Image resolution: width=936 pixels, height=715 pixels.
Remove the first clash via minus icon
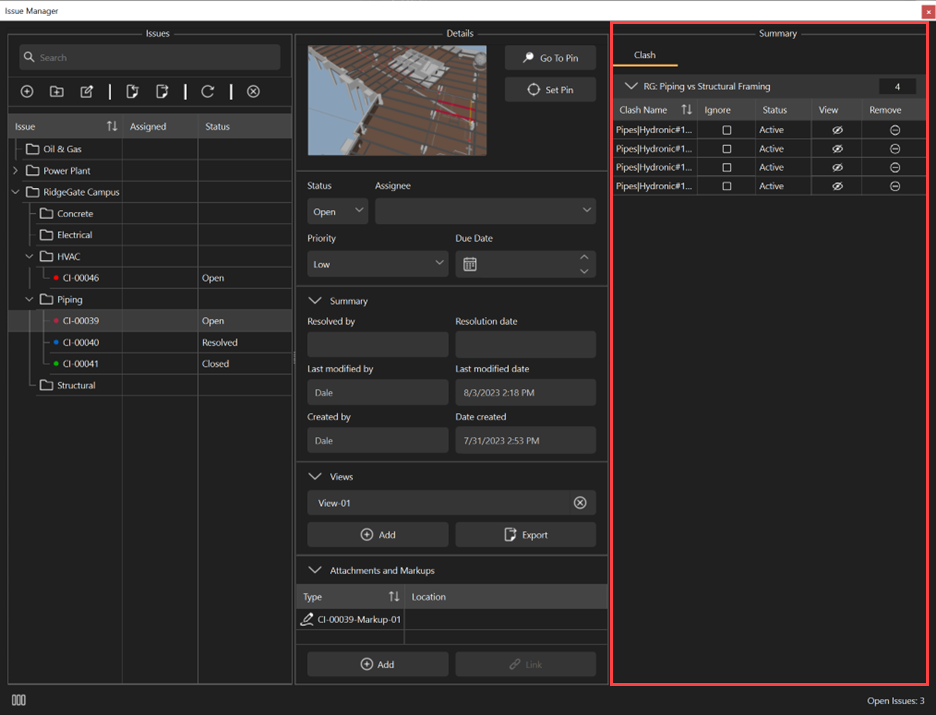click(895, 130)
